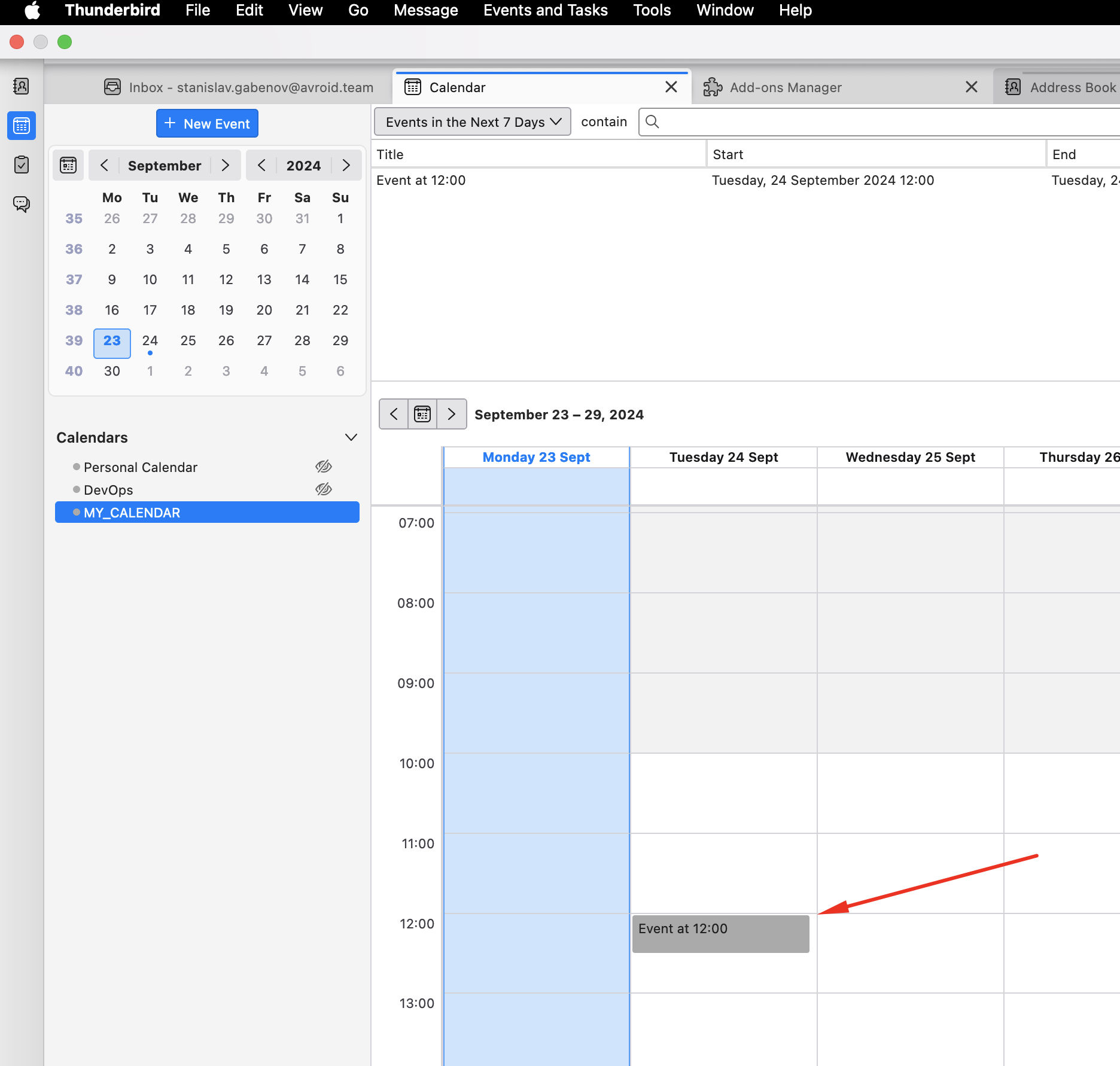Image resolution: width=1120 pixels, height=1066 pixels.
Task: Go to next week in week view
Action: coord(452,414)
